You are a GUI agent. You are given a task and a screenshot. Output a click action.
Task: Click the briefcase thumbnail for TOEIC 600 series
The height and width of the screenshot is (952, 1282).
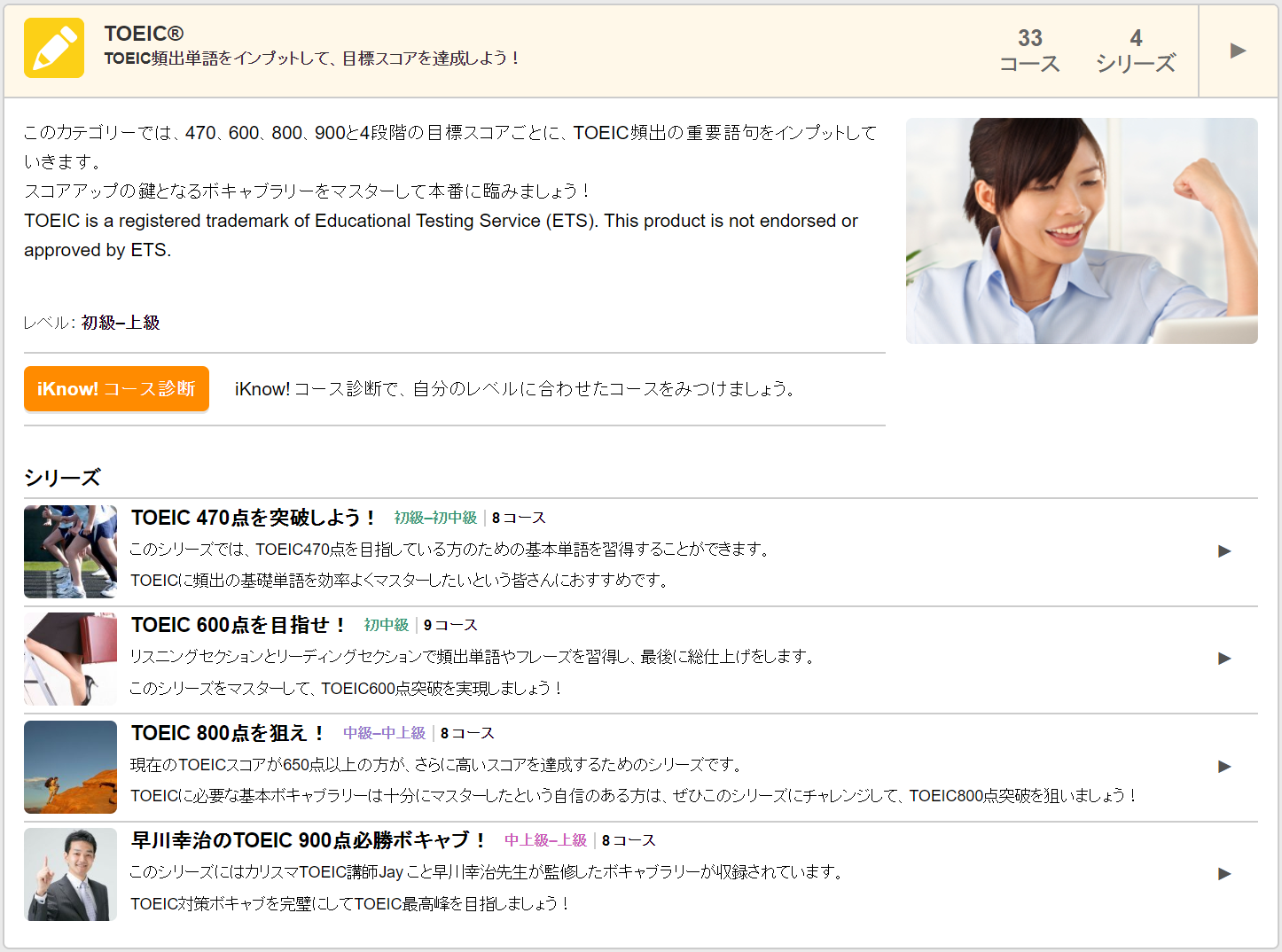click(70, 659)
